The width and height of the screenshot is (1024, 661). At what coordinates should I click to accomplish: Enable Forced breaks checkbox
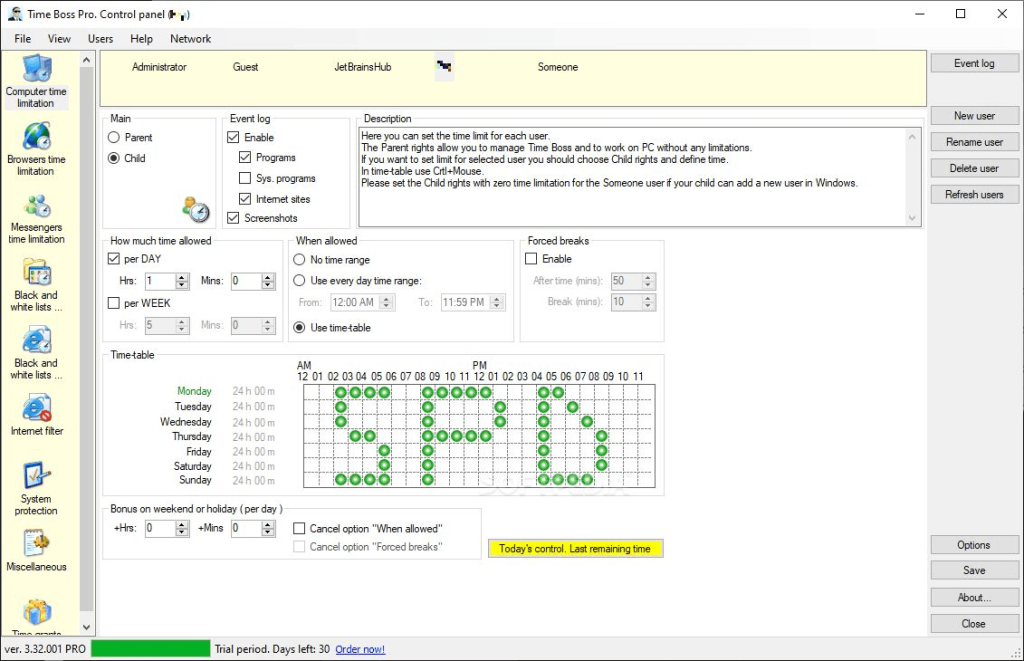(531, 259)
